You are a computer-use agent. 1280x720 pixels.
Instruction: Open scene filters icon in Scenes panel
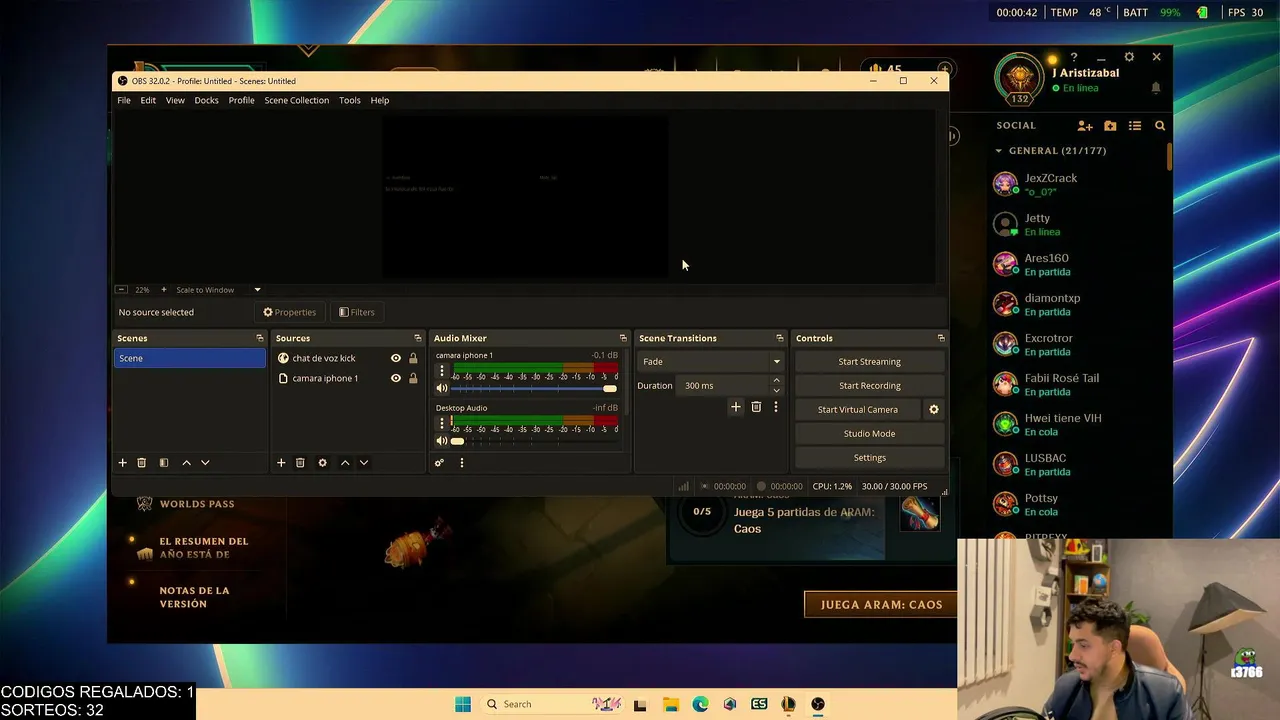(x=164, y=463)
